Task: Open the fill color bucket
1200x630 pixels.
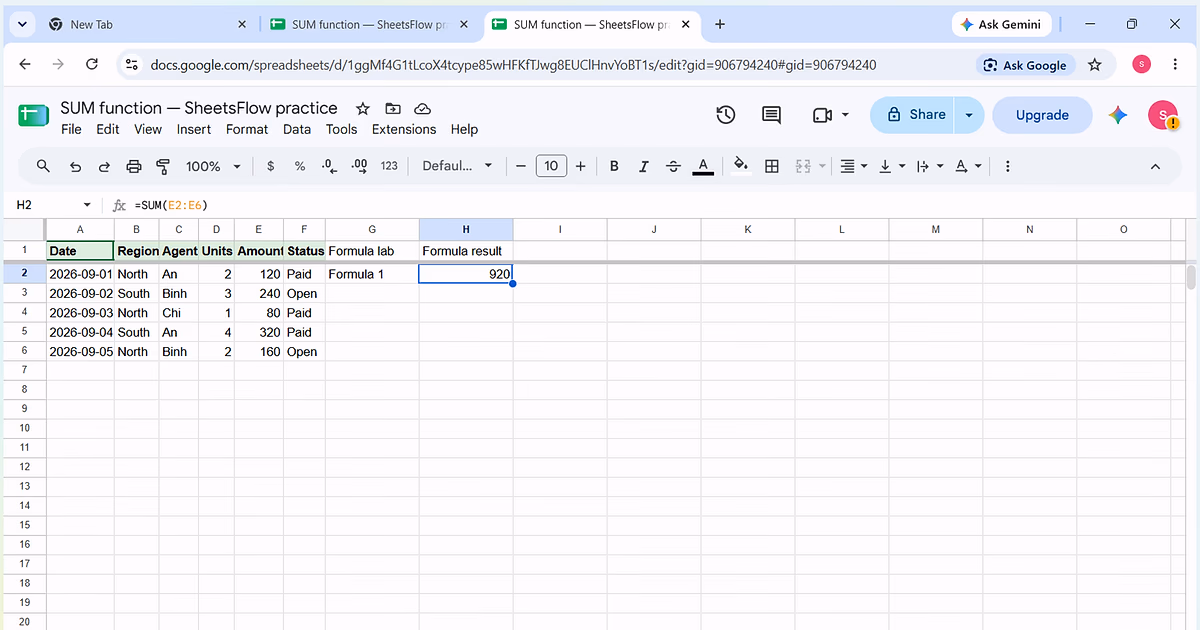Action: coord(741,166)
